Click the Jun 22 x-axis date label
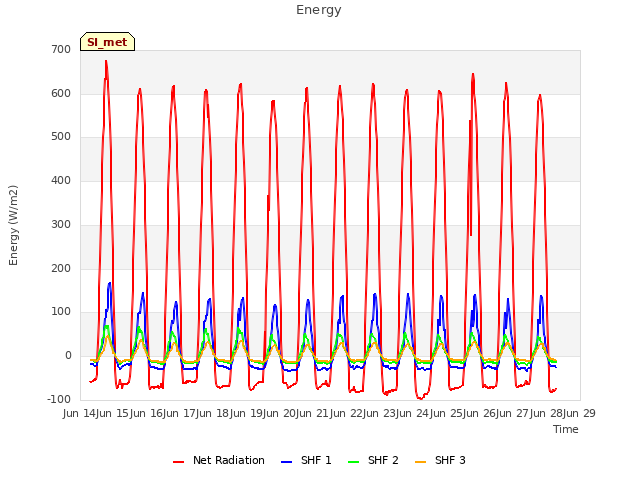 [347, 413]
